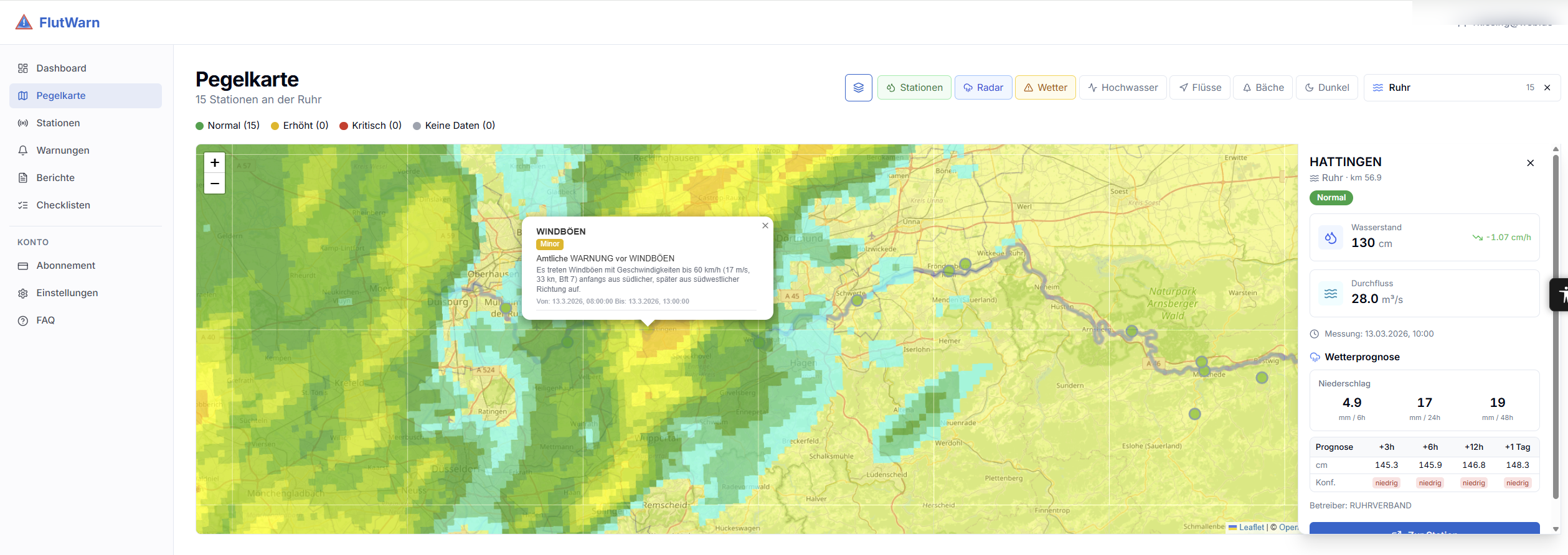Click the Berichte document icon
The width and height of the screenshot is (1568, 555).
pos(23,178)
